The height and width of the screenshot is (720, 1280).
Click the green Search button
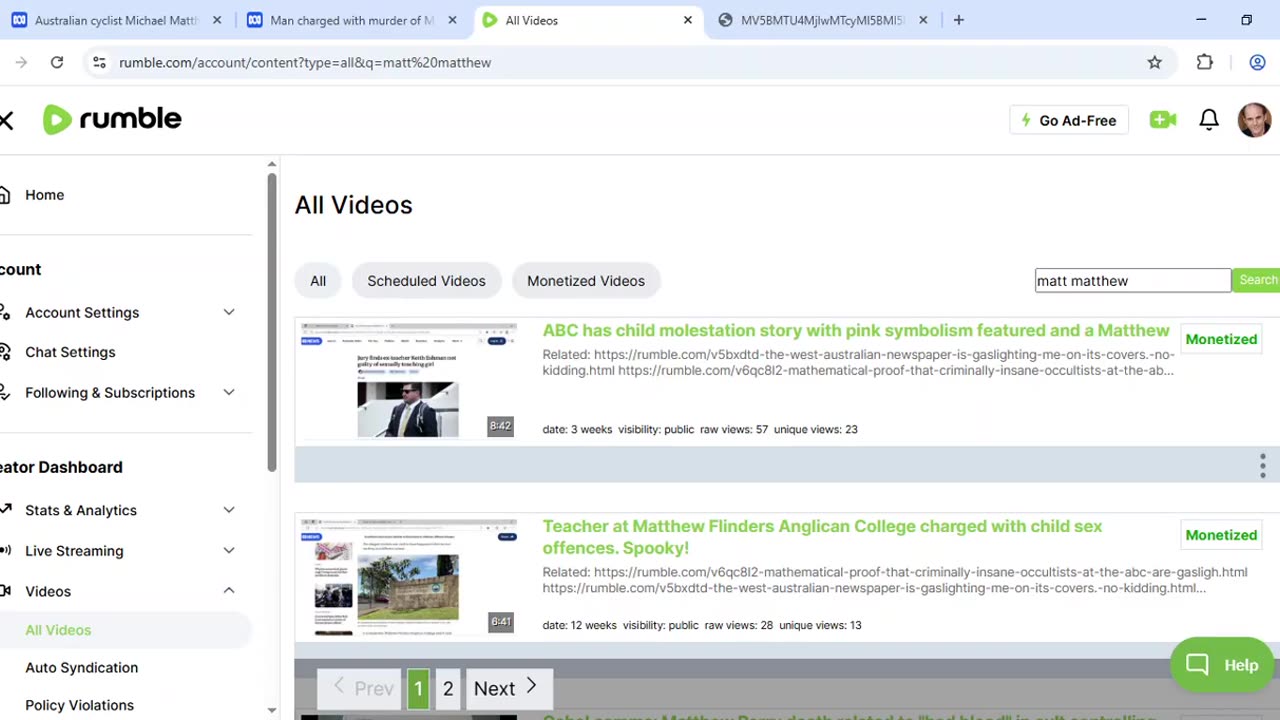[1256, 281]
